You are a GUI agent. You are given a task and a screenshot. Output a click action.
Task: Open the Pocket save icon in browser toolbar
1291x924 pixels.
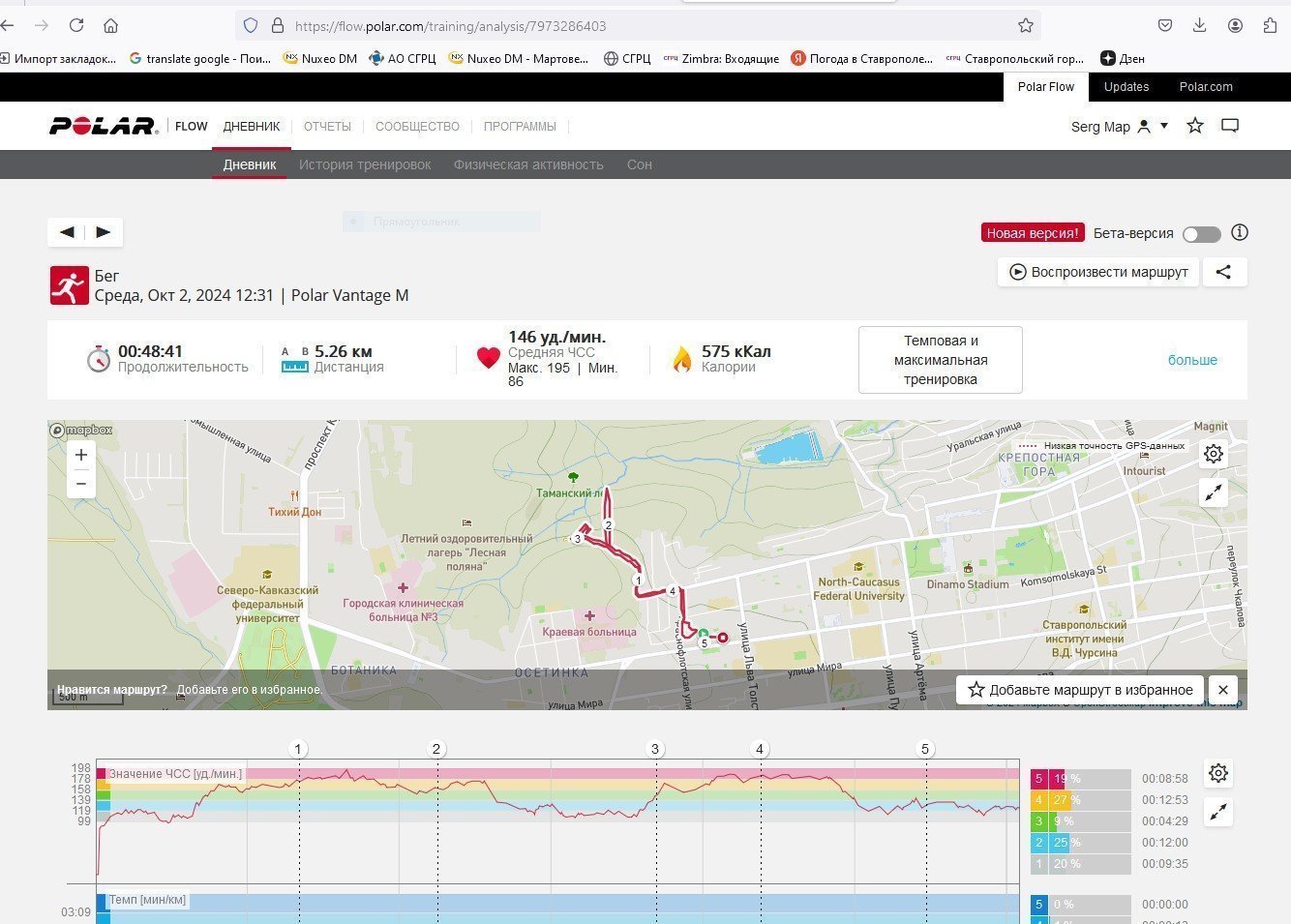coord(1165,25)
